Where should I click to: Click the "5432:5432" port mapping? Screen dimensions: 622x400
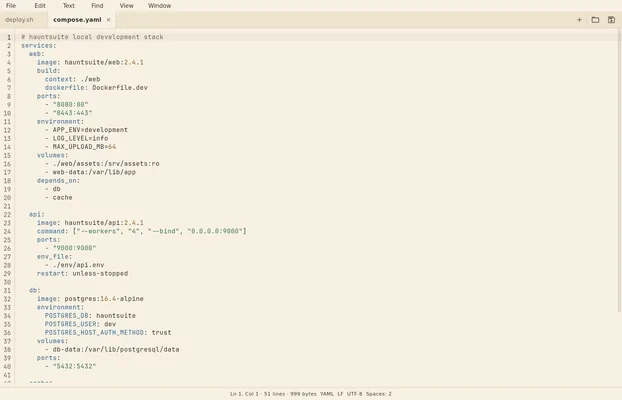(x=74, y=366)
